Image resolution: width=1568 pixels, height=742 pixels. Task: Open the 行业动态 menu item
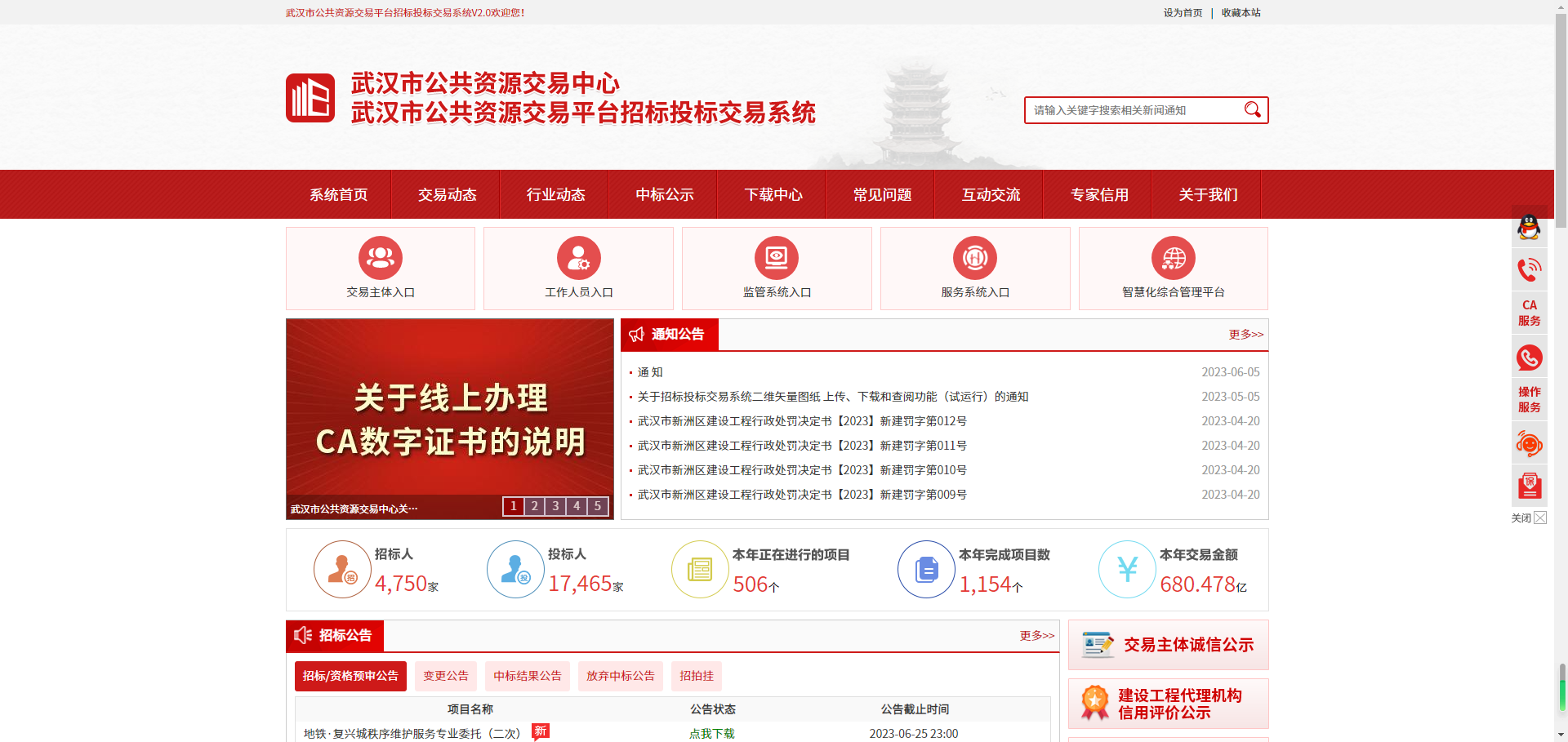[555, 194]
